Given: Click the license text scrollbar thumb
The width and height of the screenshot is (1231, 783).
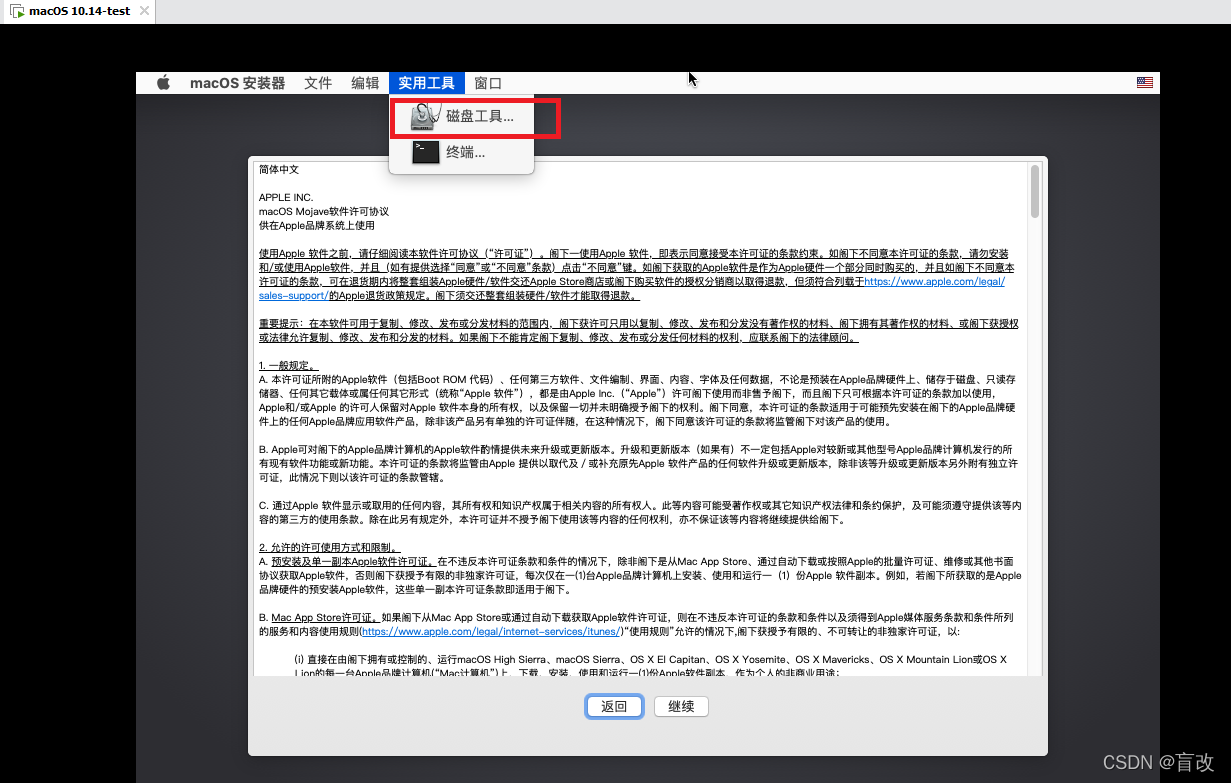Looking at the screenshot, I should pos(1035,191).
